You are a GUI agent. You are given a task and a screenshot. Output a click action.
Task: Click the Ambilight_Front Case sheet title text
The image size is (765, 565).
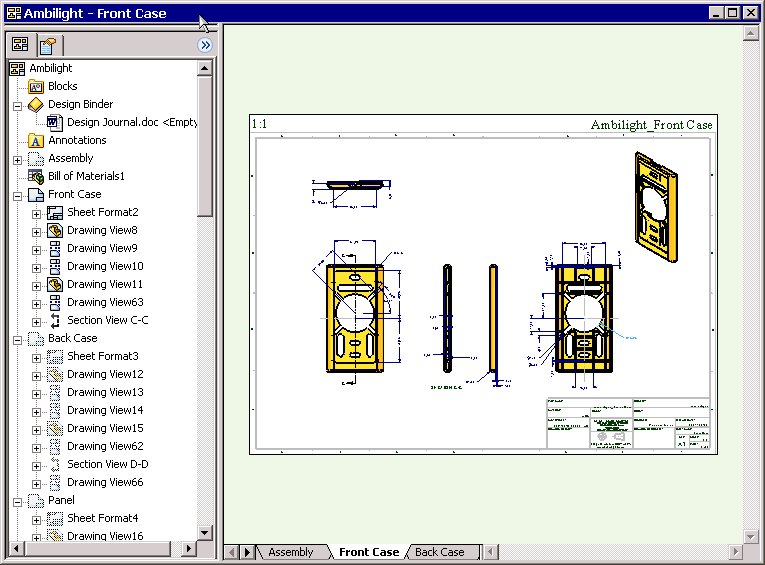(651, 125)
